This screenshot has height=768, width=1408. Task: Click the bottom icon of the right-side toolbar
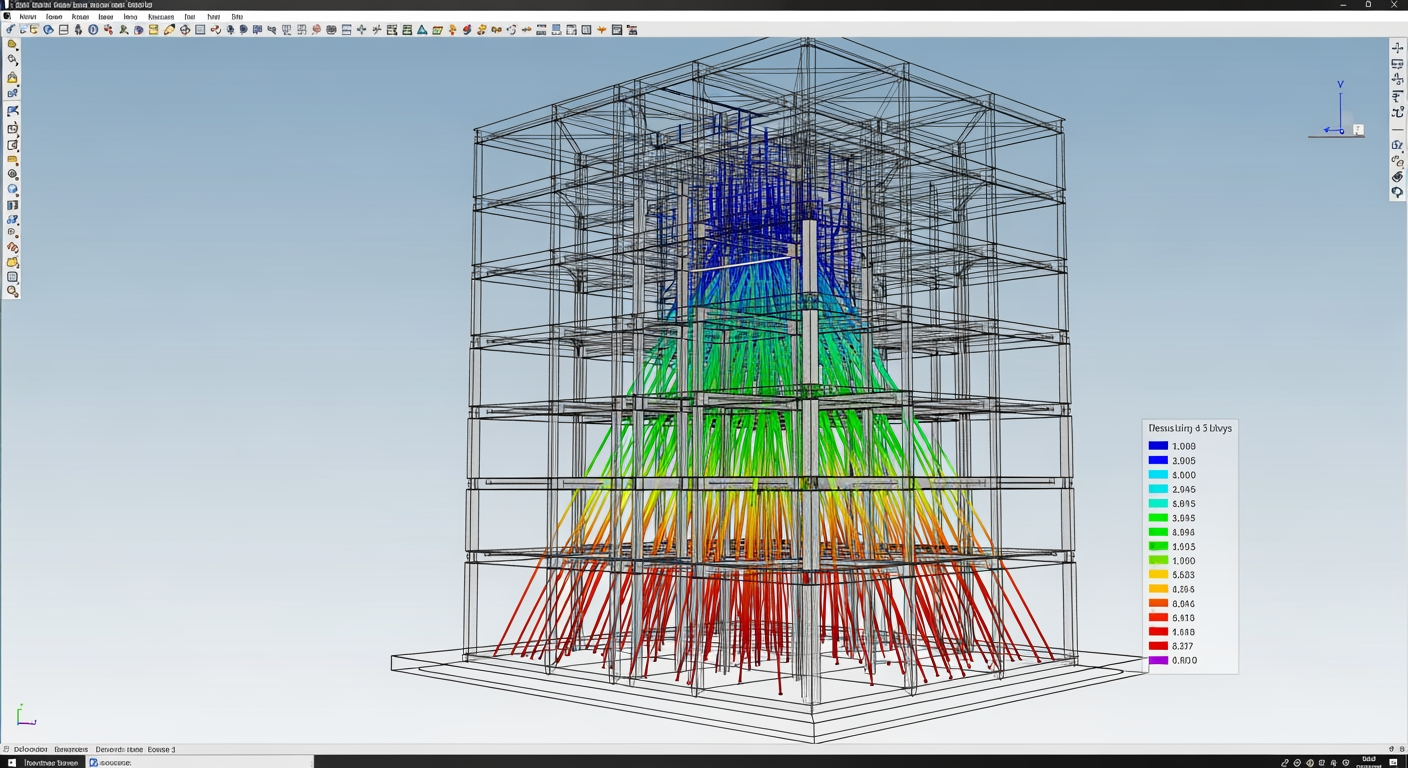click(1397, 193)
